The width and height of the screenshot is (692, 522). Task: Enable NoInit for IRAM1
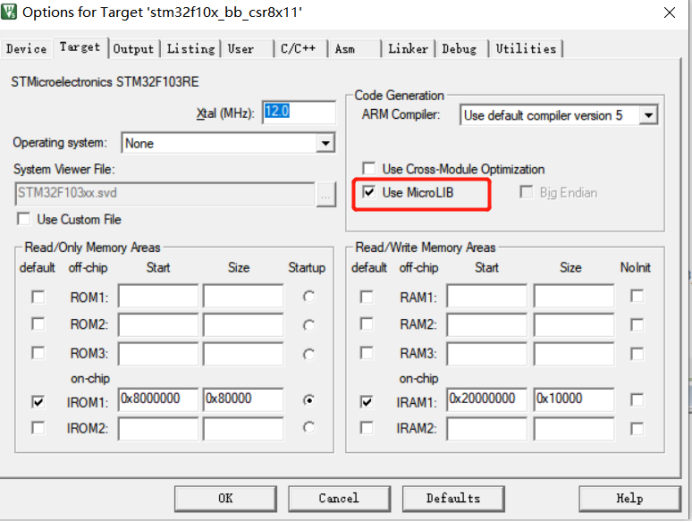637,400
